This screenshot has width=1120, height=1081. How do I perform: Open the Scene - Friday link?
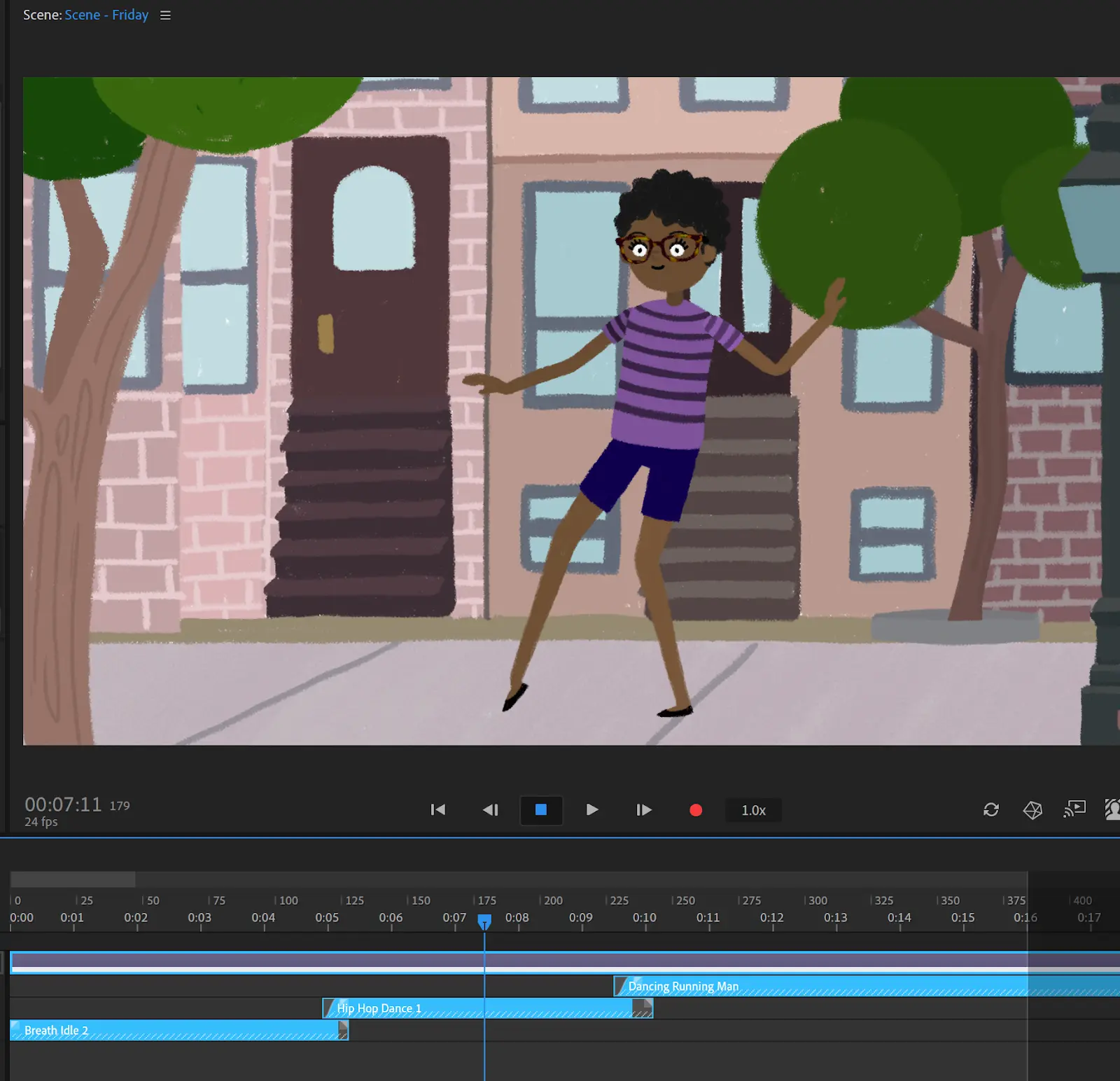[x=106, y=15]
